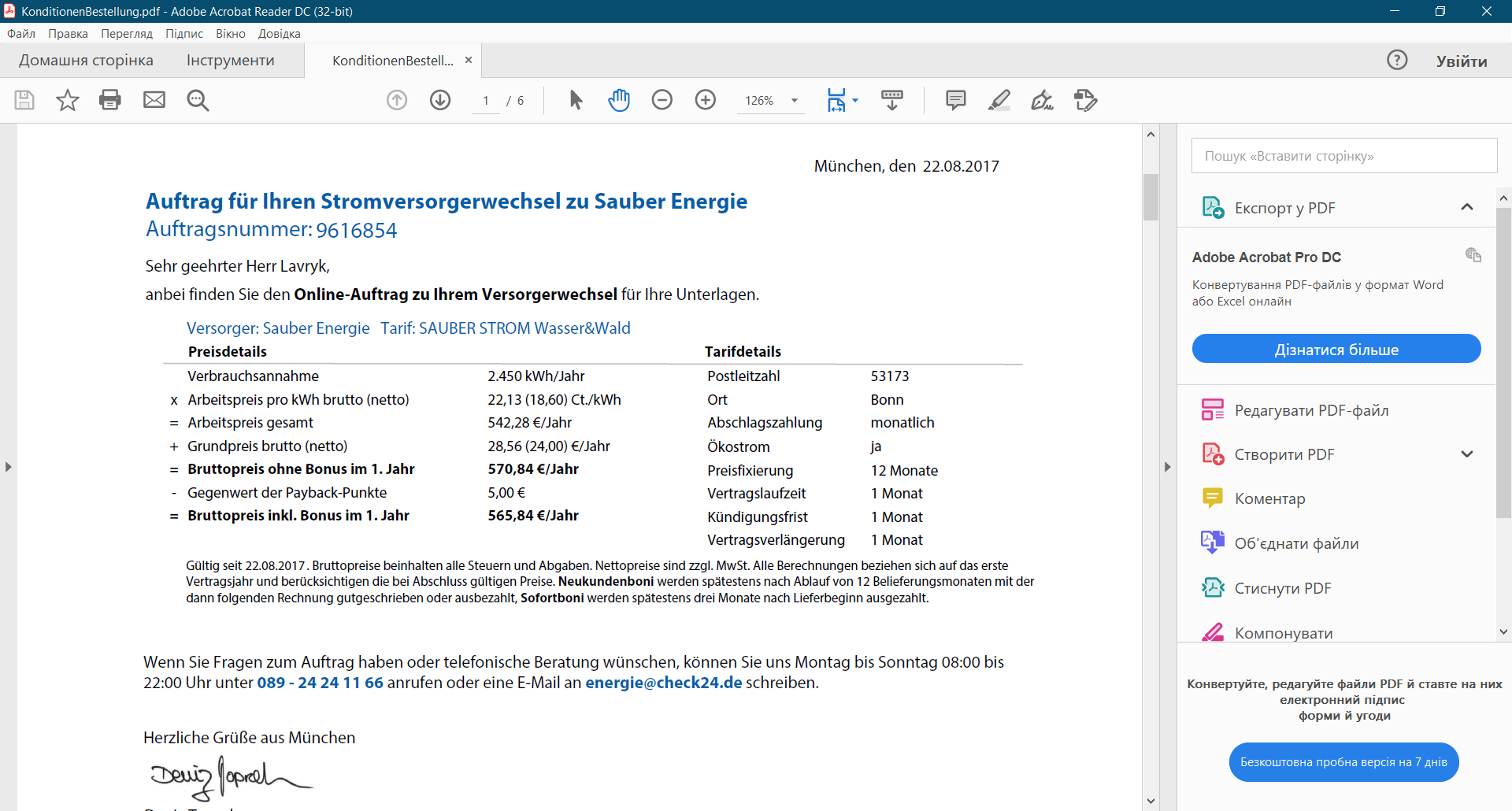Screen dimensions: 1512x811
Task: Click the current page number field
Action: coord(486,101)
